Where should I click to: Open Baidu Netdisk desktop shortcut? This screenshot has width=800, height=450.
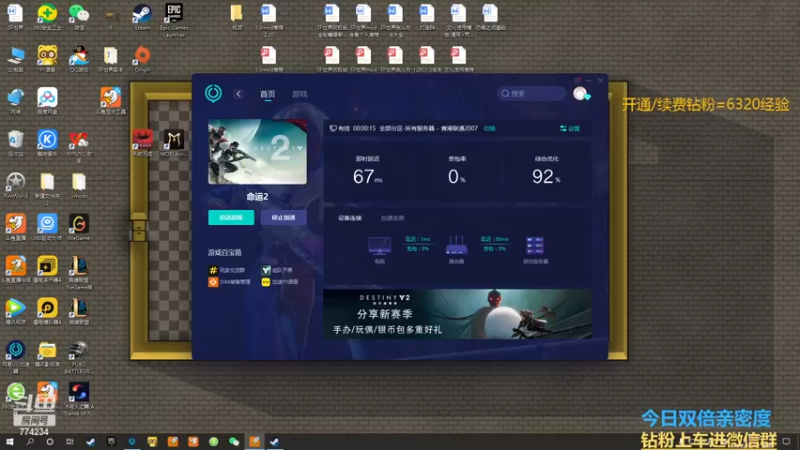[x=47, y=101]
